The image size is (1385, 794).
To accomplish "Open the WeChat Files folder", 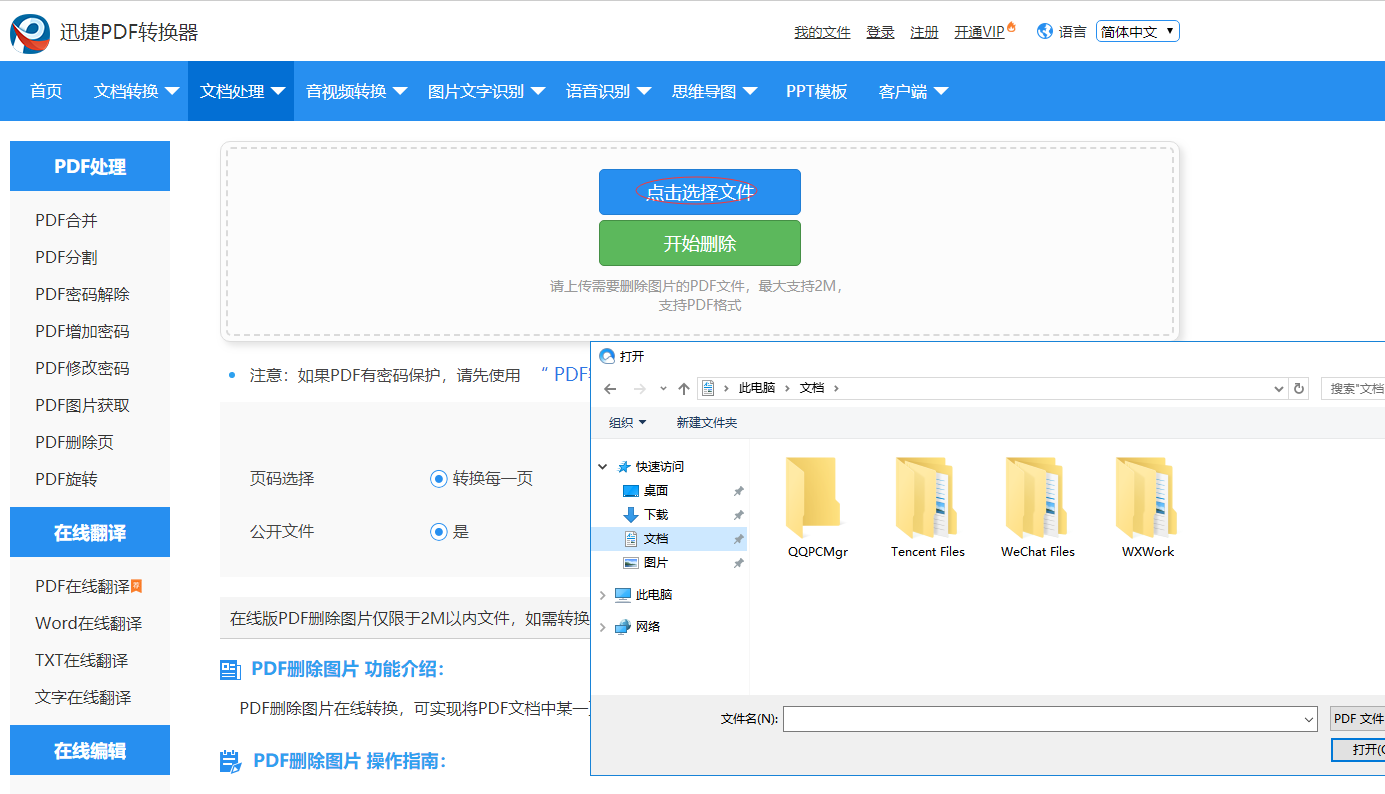I will [1038, 507].
